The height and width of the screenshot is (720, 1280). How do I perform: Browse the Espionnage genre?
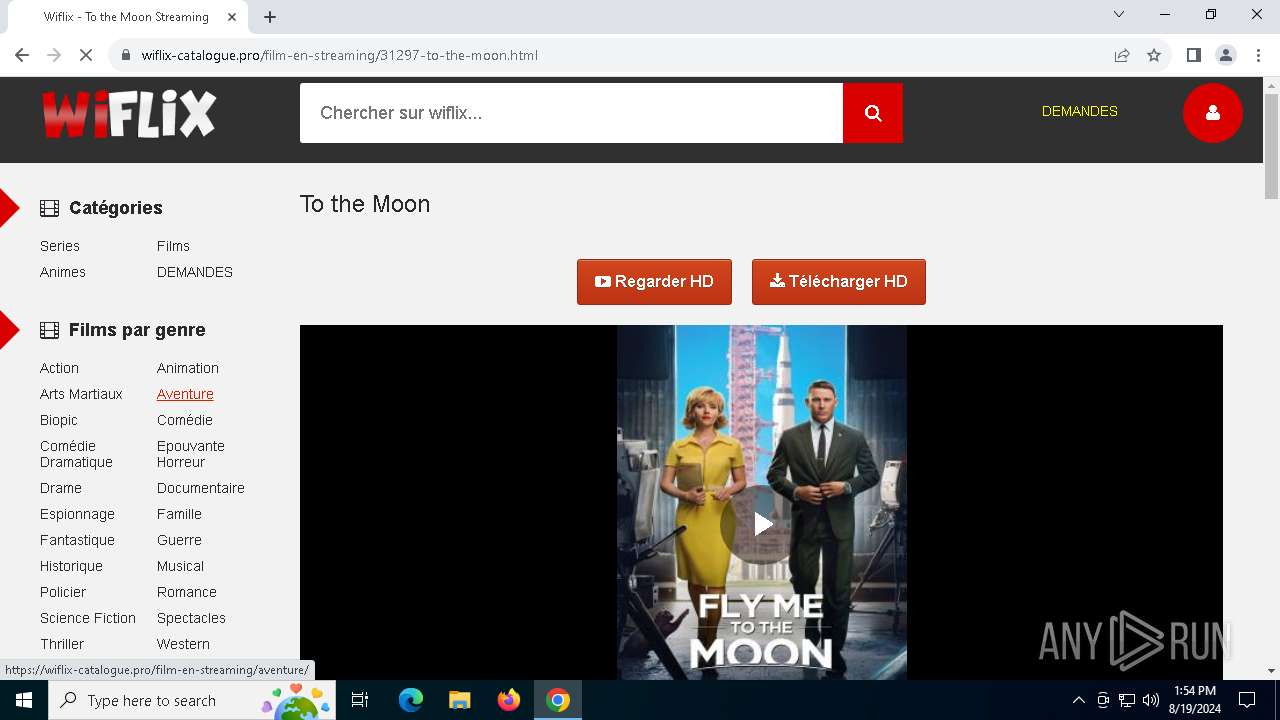coord(77,514)
